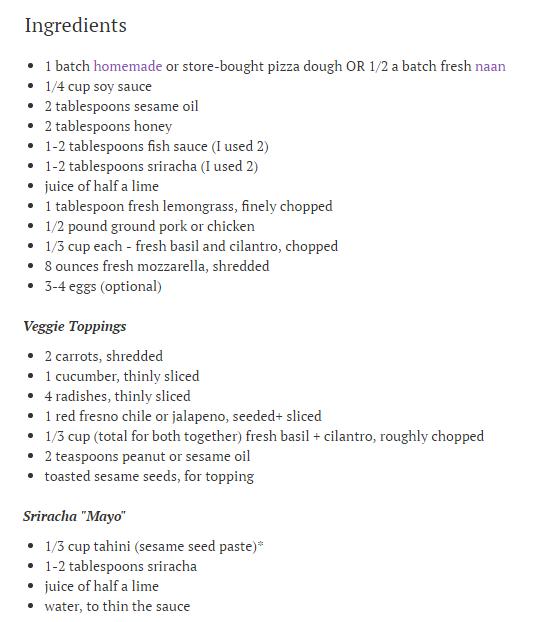
Task: Select the toasted sesame seeds line
Action: (x=150, y=476)
